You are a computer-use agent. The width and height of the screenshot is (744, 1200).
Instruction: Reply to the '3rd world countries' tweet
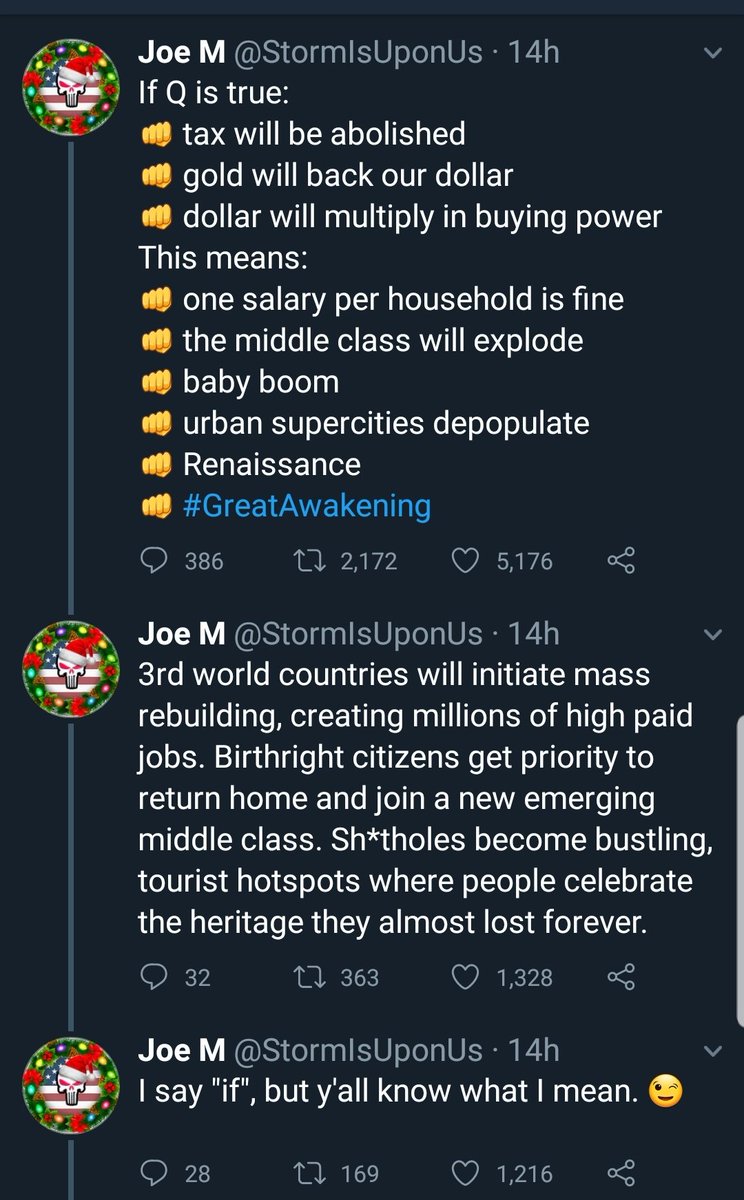tap(153, 977)
